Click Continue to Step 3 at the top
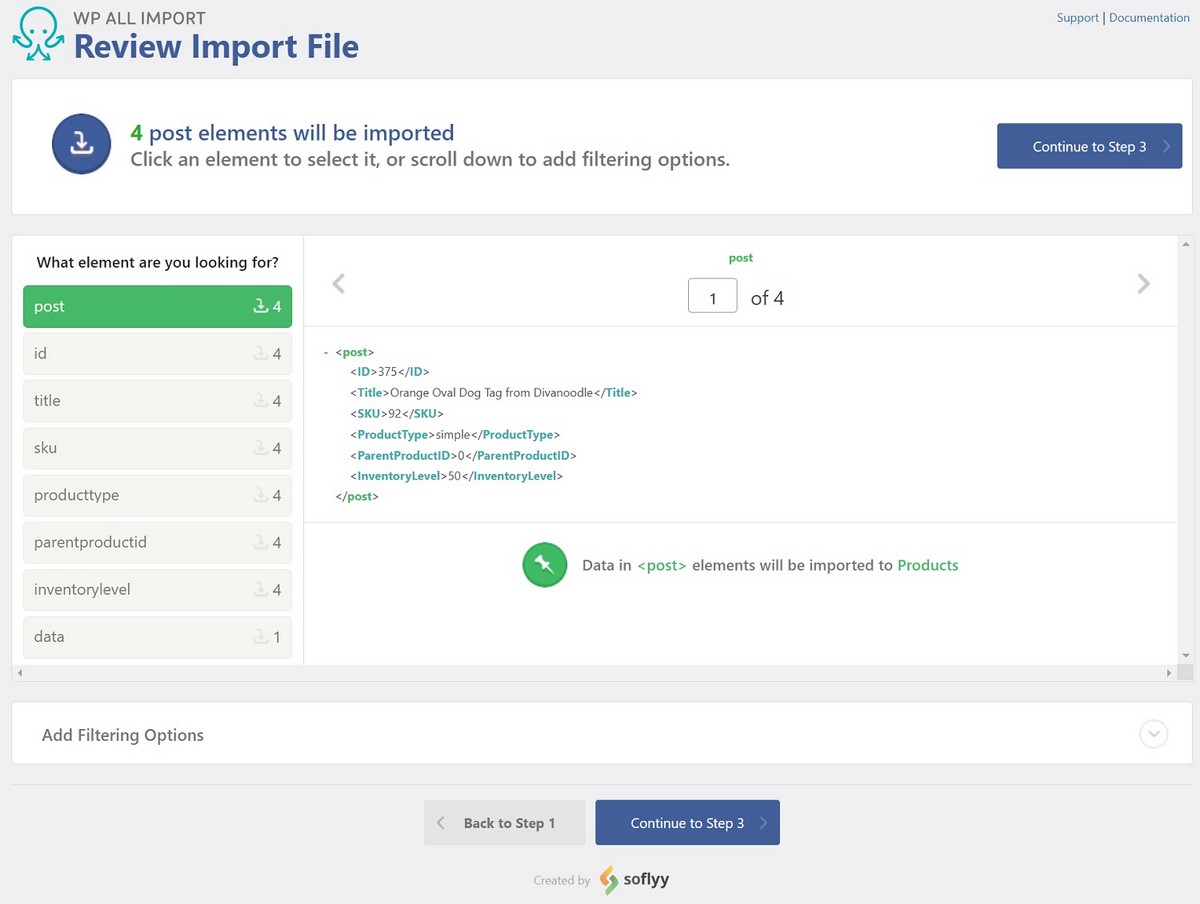This screenshot has width=1200, height=904. [1089, 145]
